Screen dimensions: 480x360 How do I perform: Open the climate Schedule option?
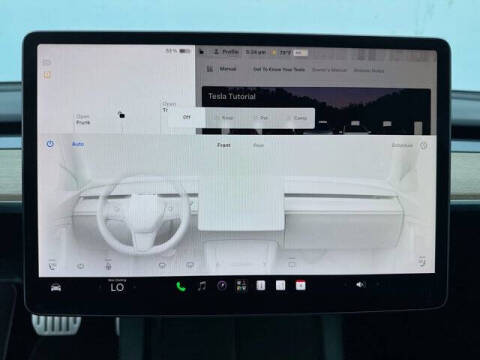(402, 145)
